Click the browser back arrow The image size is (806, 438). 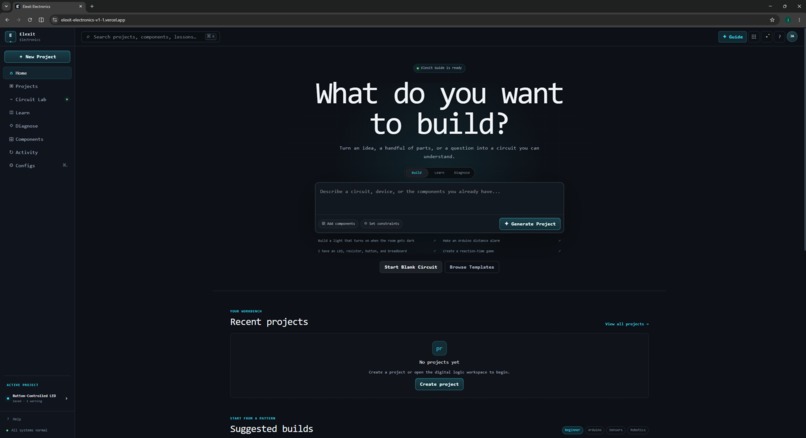(7, 20)
